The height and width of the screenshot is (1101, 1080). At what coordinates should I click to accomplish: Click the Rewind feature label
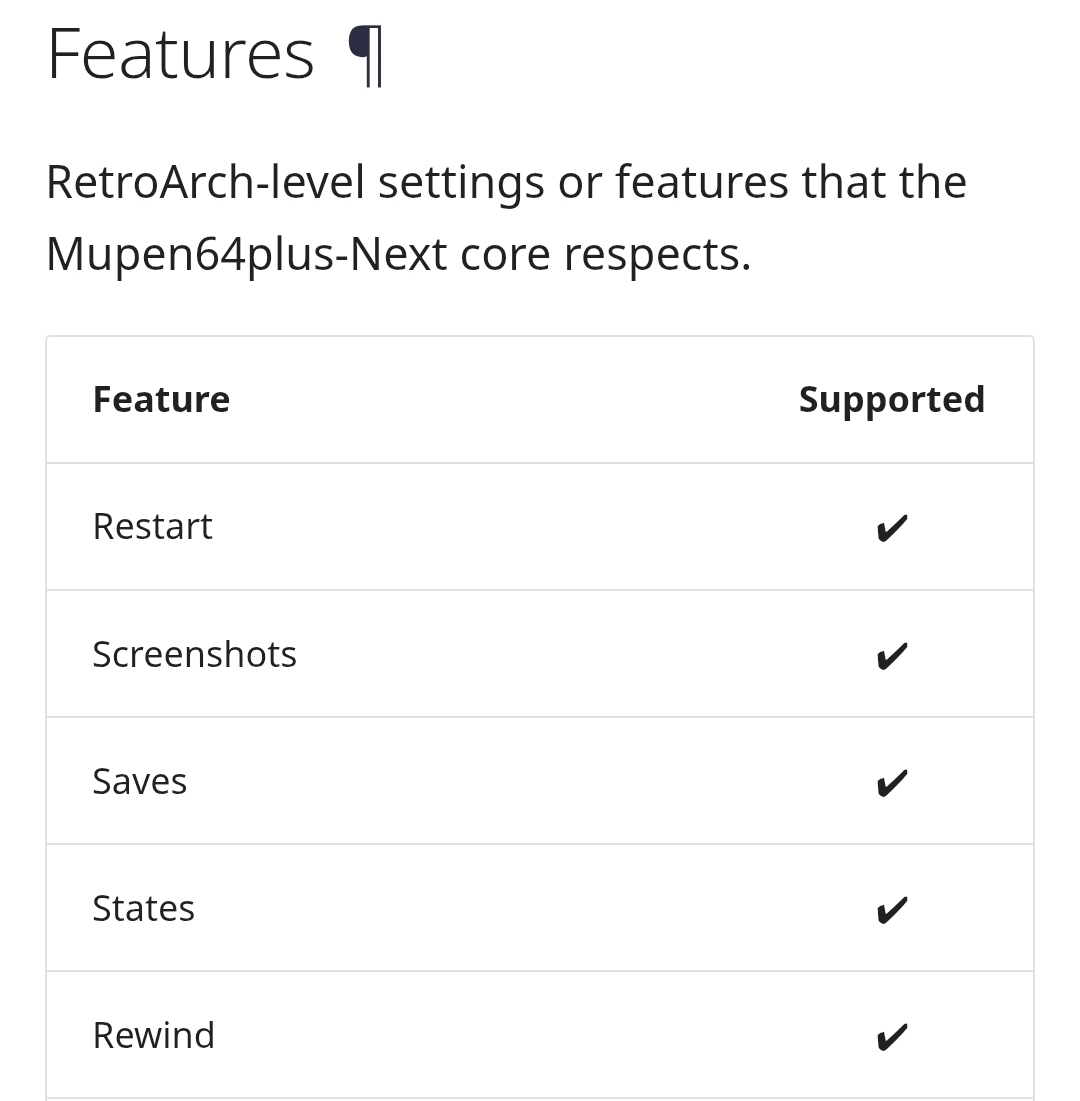(153, 1035)
